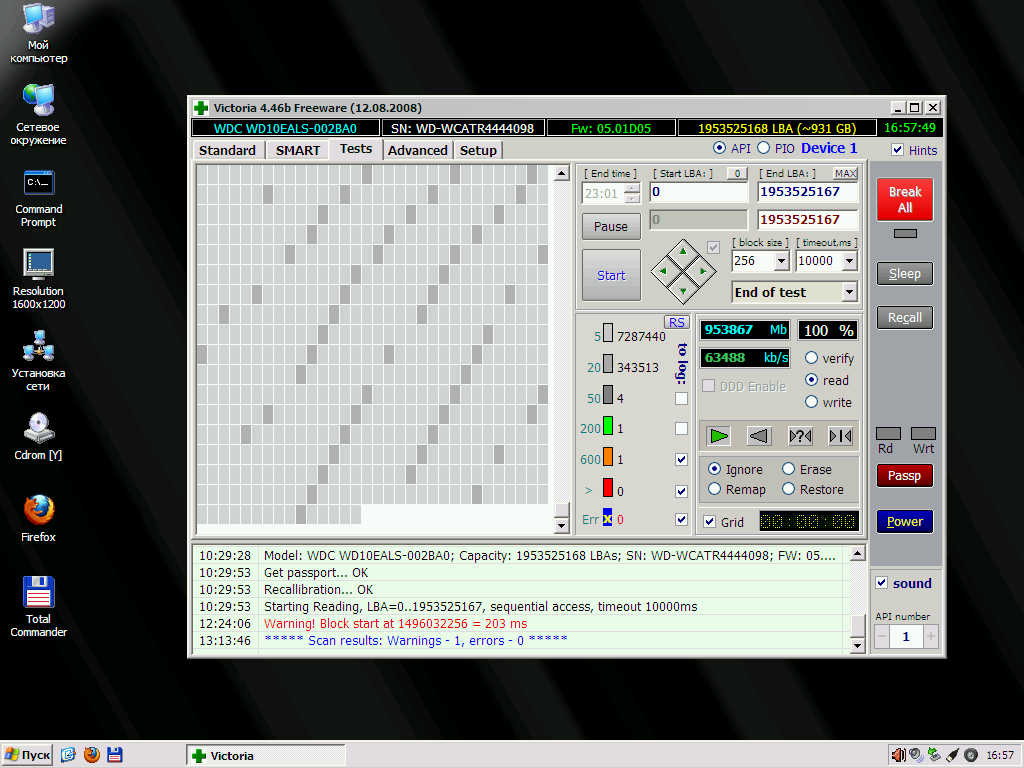This screenshot has width=1024, height=768.
Task: Open Firefox from the desktop icon
Action: pos(38,512)
